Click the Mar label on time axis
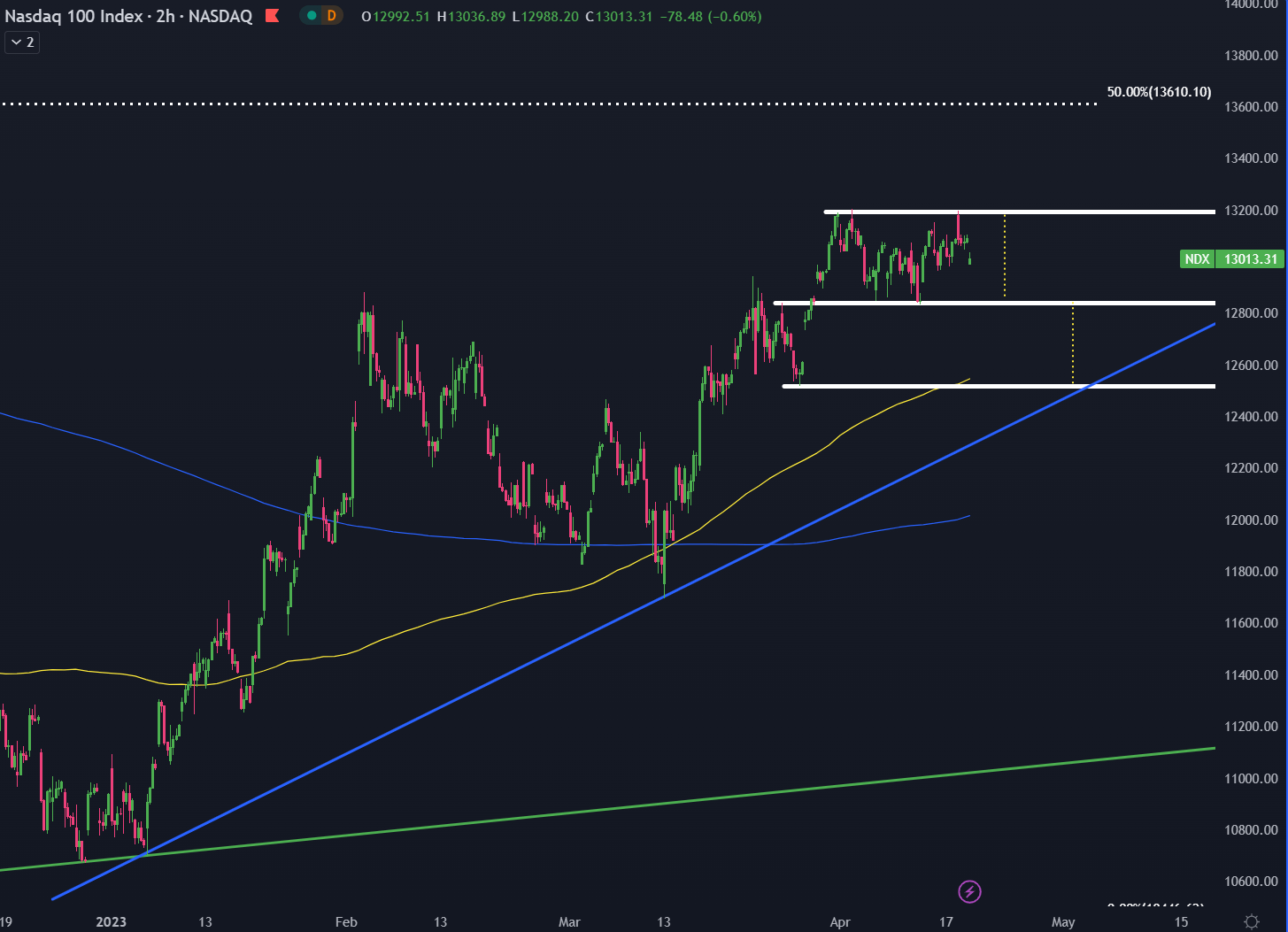The width and height of the screenshot is (1288, 932). (569, 922)
